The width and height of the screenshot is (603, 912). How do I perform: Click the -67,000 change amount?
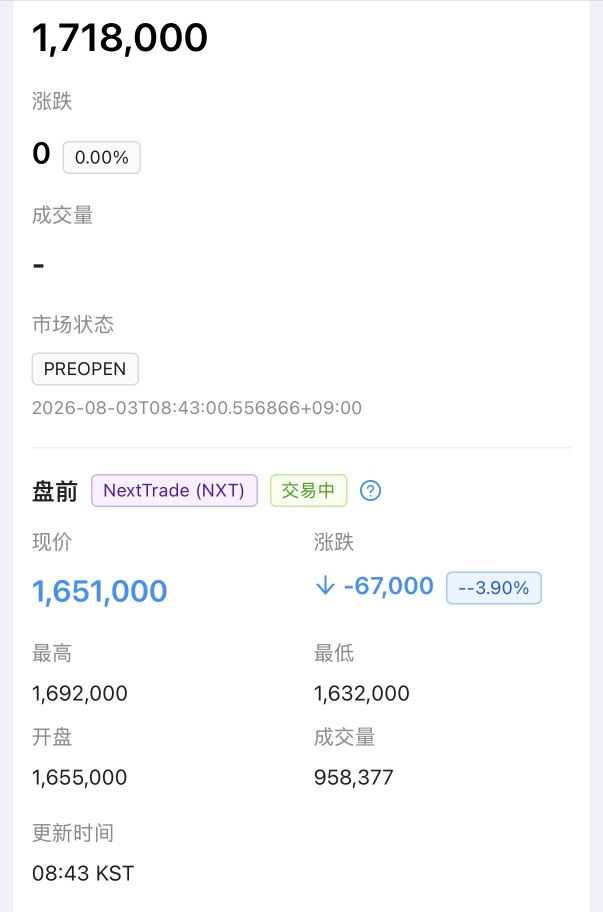(388, 586)
